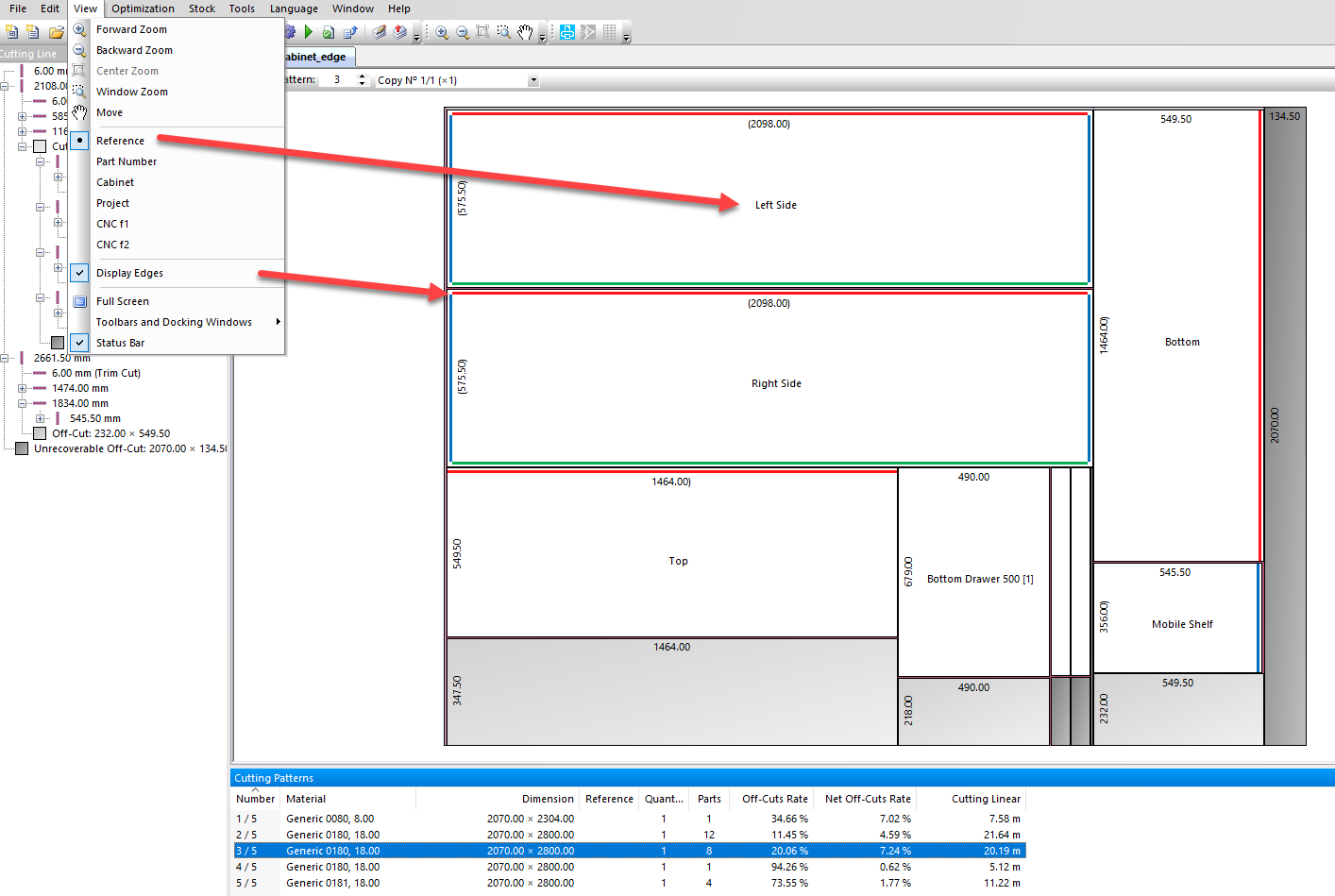Viewport: 1335px width, 896px height.
Task: Toggle the Display Edges checked option
Action: [x=129, y=273]
